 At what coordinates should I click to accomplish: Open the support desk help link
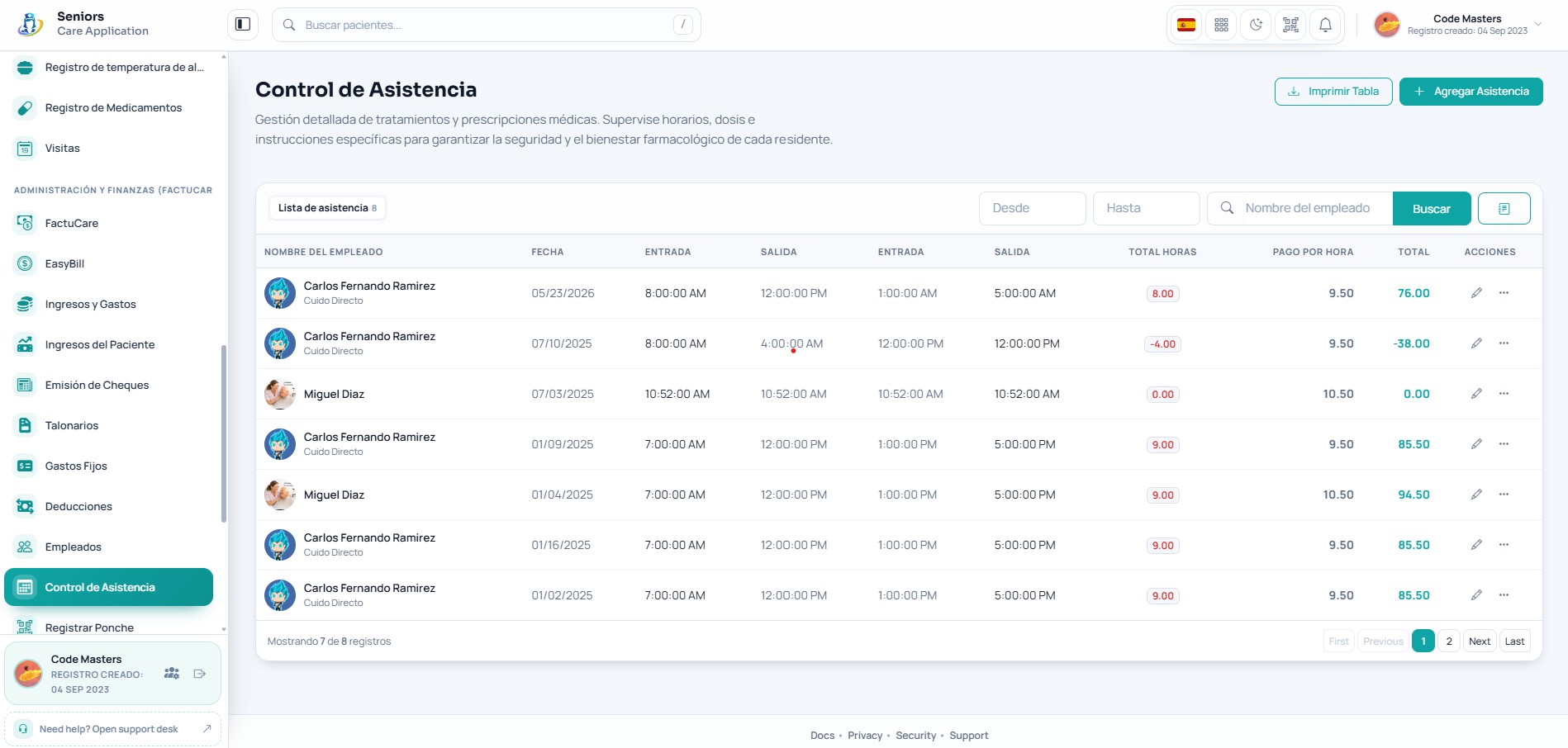click(113, 729)
